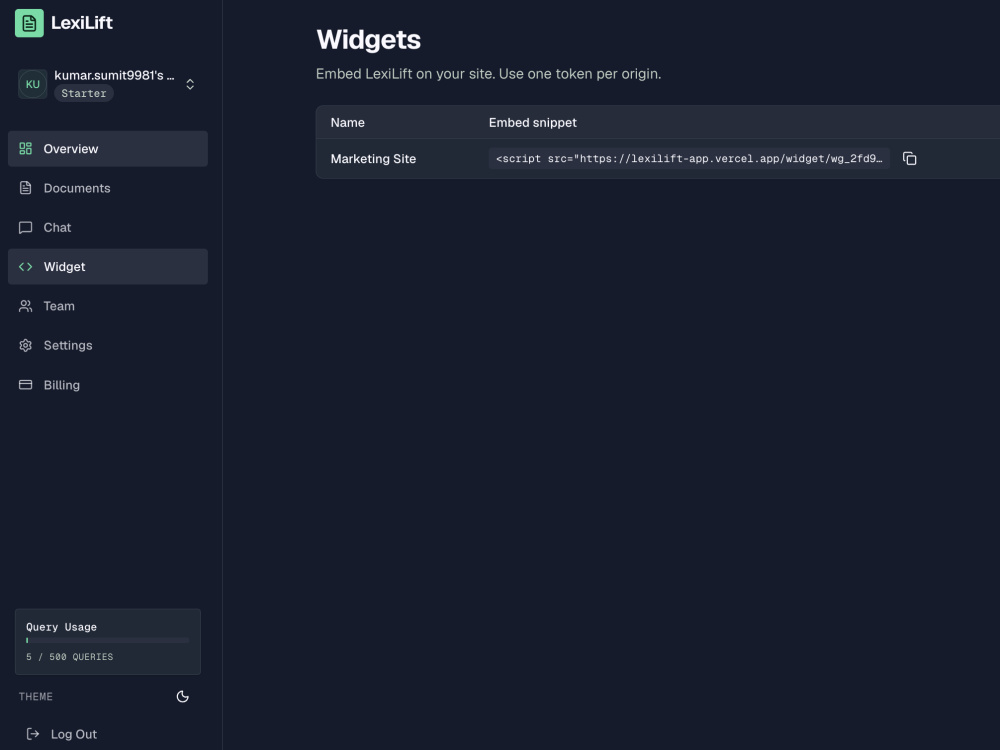
Task: Click the 5 / 500 QUERIES text
Action: (x=70, y=657)
